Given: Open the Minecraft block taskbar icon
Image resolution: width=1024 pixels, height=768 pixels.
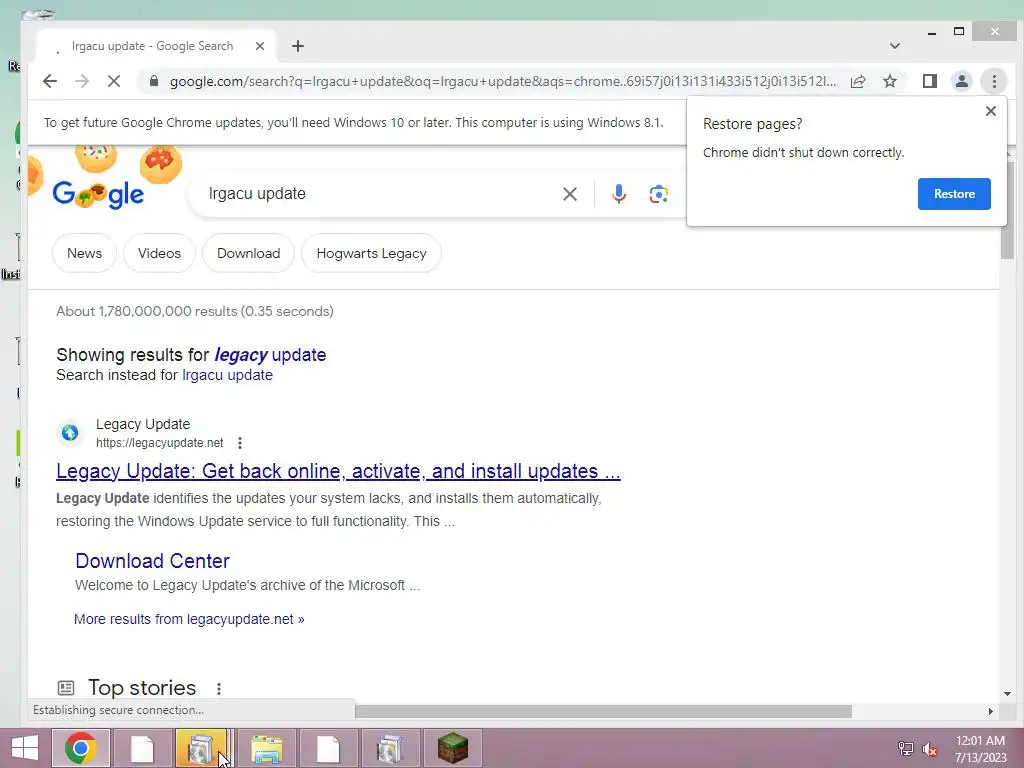Looking at the screenshot, I should pos(453,748).
